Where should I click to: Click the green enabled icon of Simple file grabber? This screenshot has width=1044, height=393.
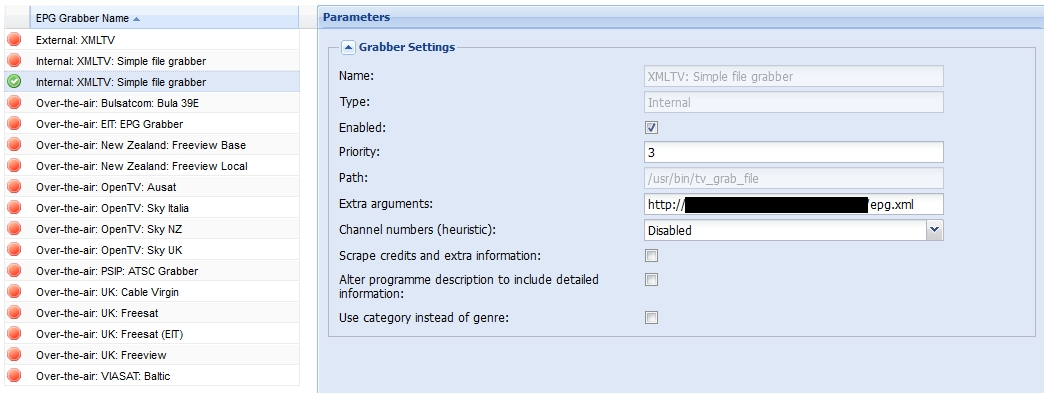tap(14, 82)
